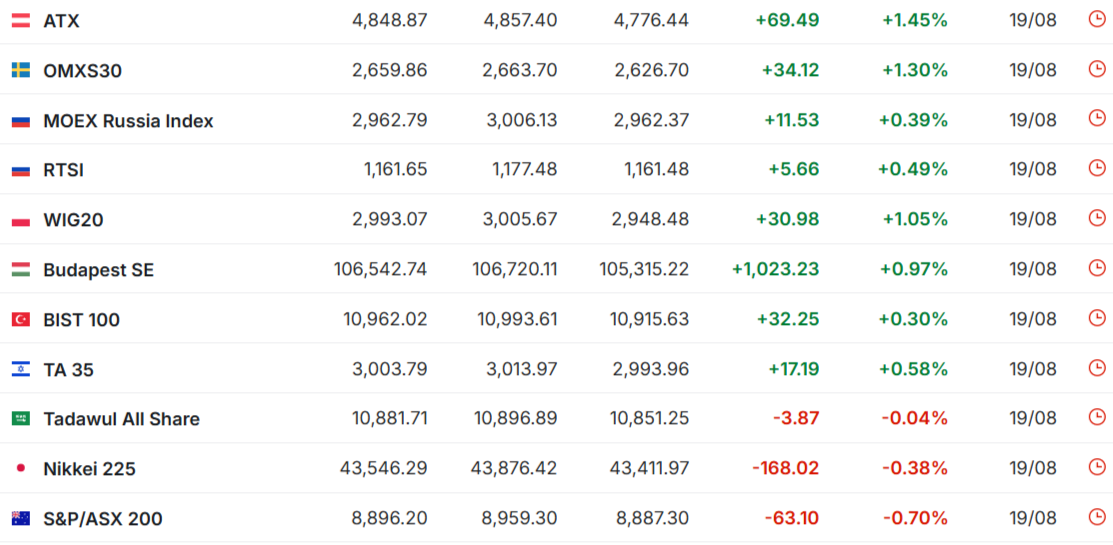Click the clock icon in RTSI row
The height and width of the screenshot is (545, 1113).
coord(1097,169)
